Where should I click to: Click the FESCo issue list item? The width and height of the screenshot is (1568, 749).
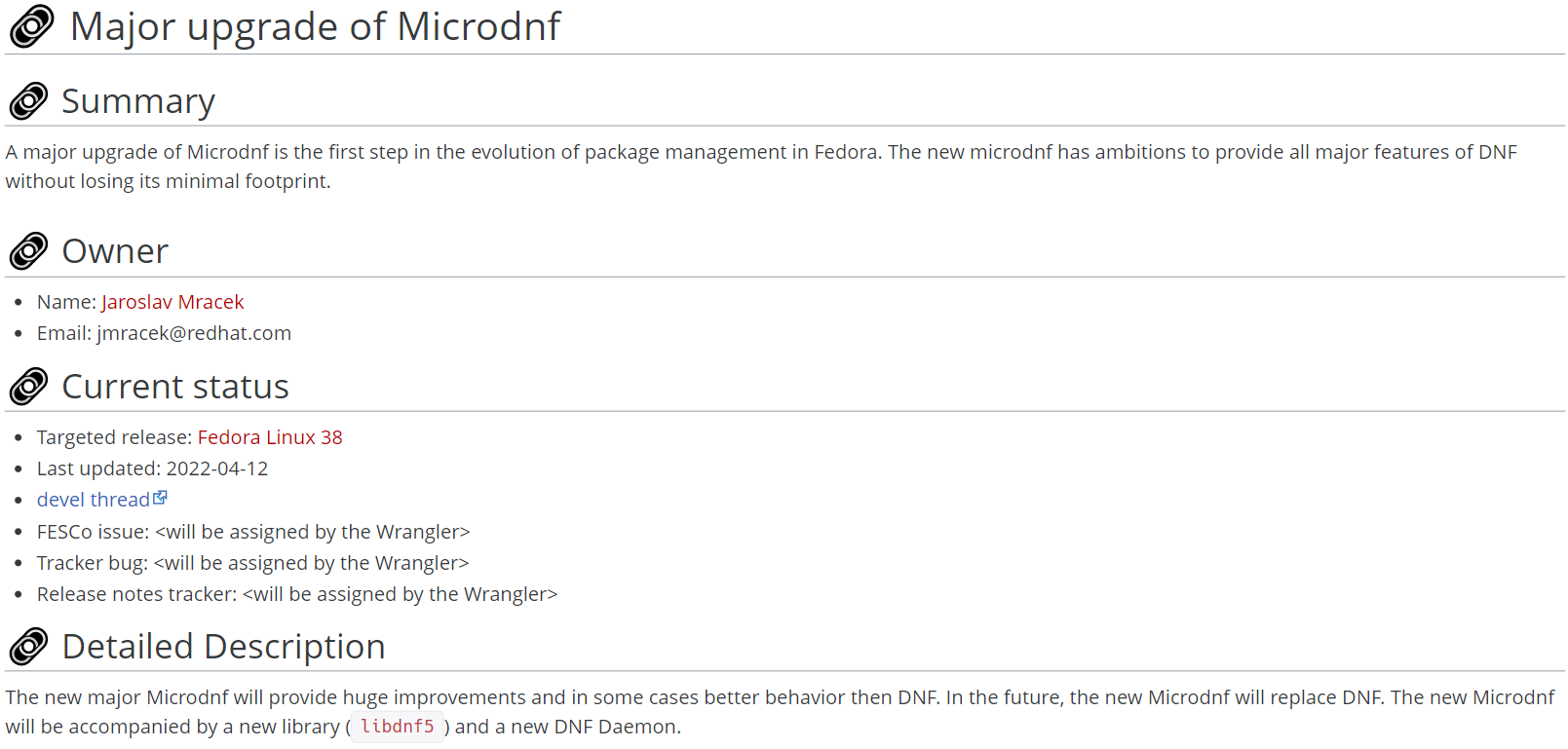(x=253, y=532)
